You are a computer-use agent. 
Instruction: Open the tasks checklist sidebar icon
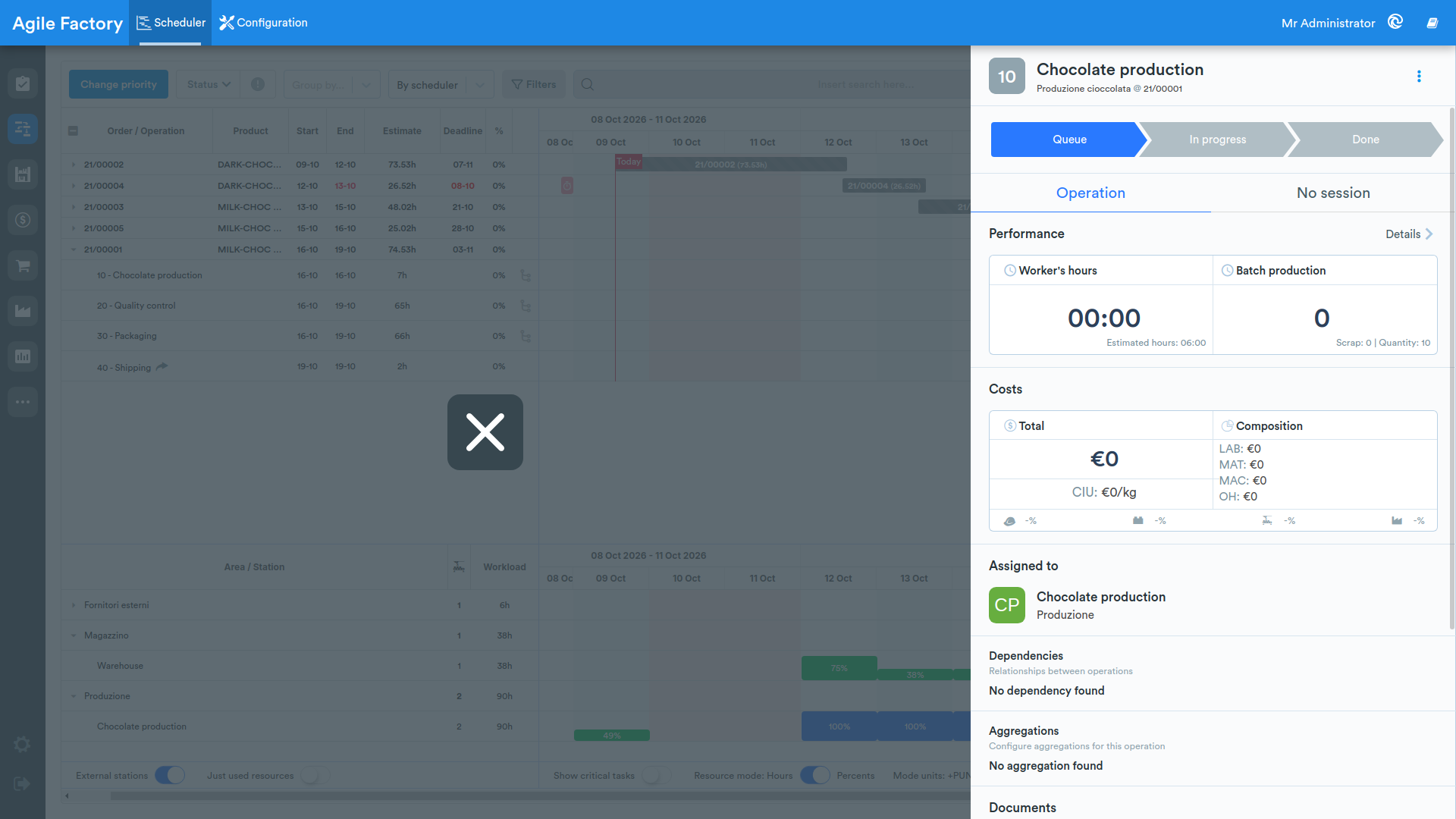pyautogui.click(x=23, y=83)
